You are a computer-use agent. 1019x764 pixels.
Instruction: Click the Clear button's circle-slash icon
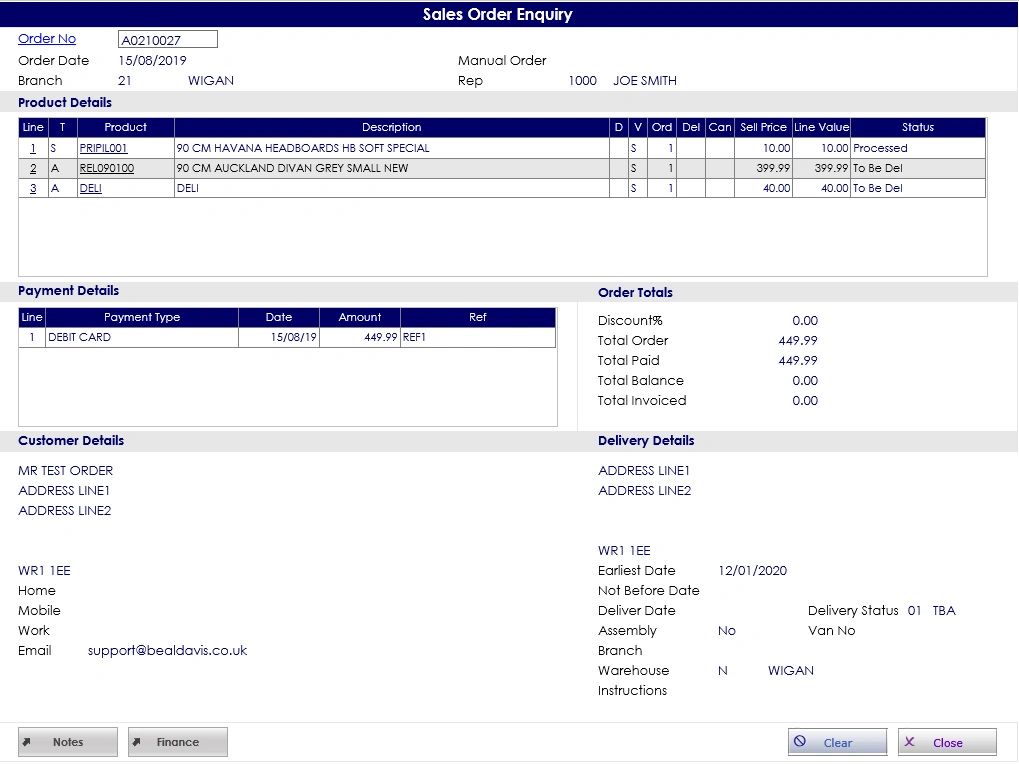(800, 742)
